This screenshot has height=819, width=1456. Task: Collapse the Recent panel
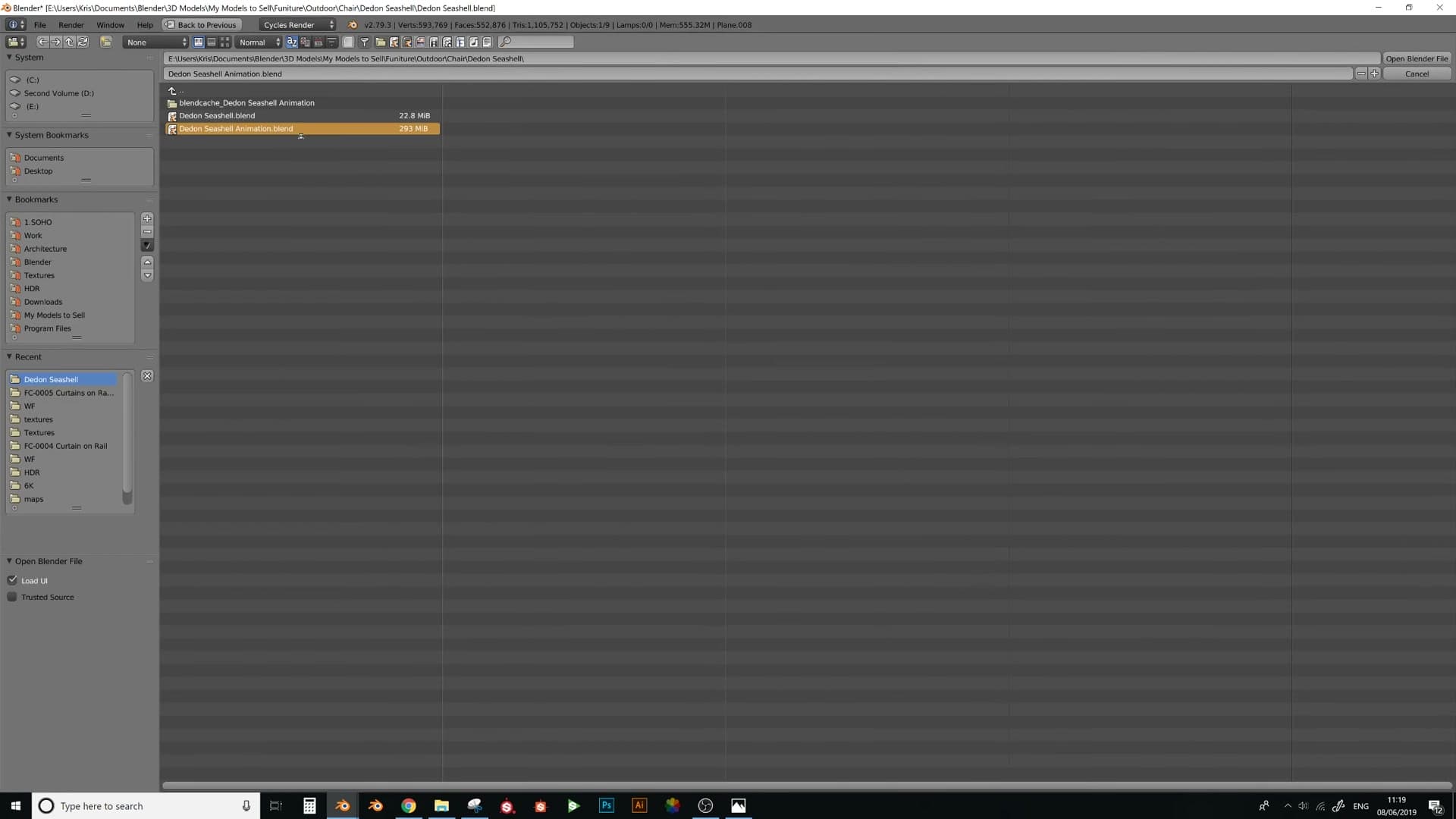point(9,356)
